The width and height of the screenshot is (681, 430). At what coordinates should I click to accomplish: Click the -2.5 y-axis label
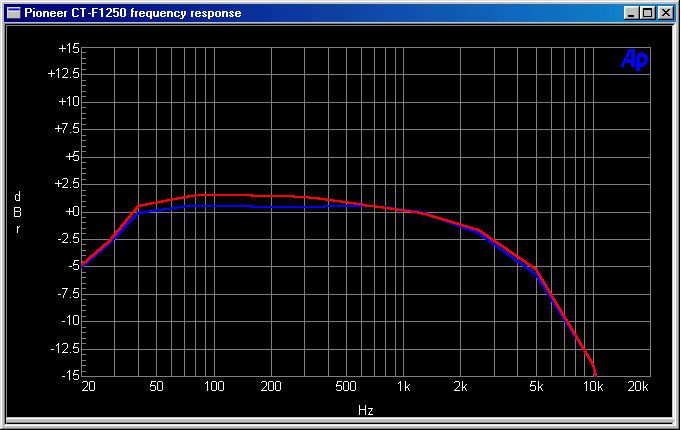(69, 238)
